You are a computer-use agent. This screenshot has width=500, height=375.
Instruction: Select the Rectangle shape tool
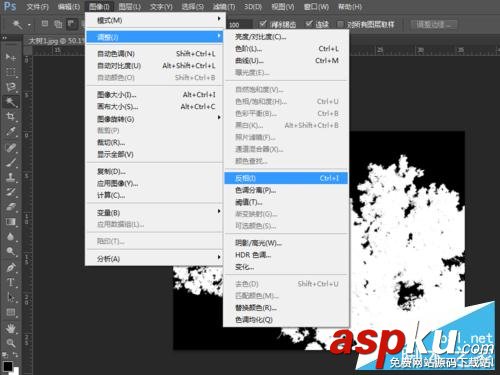[x=11, y=312]
